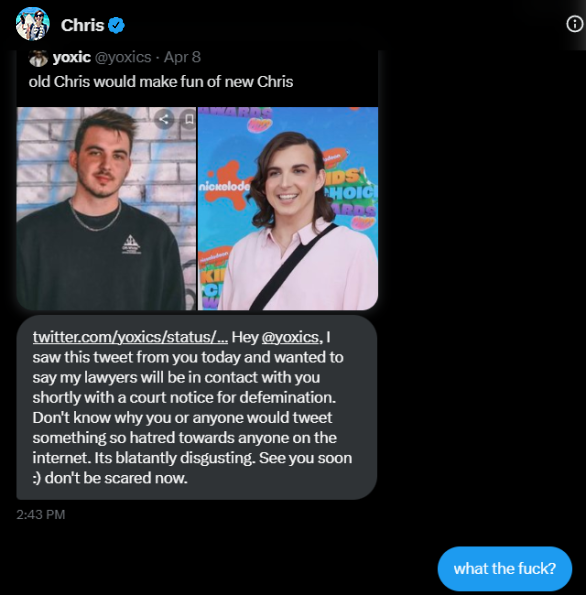Select the blue sent message bubble
This screenshot has width=586, height=595.
point(505,568)
